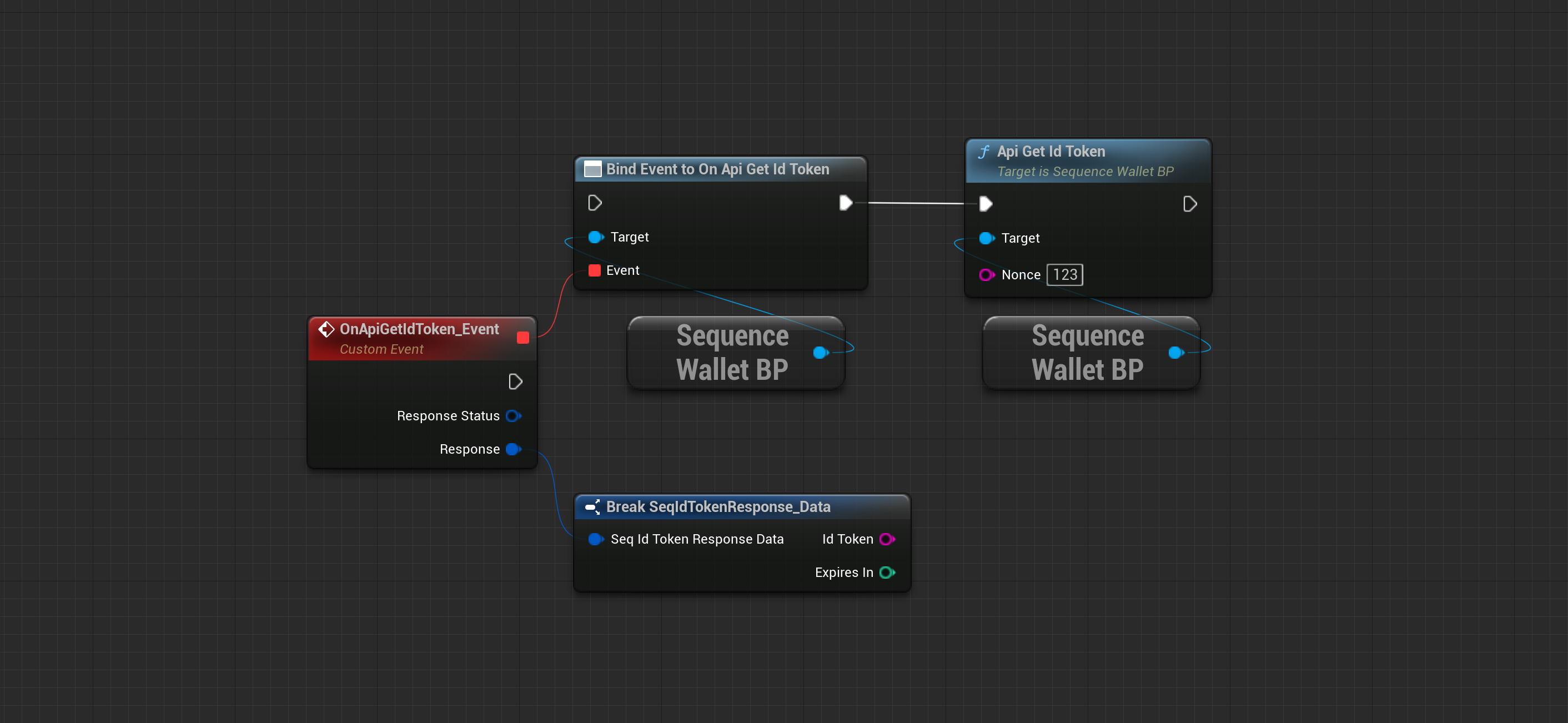This screenshot has height=723, width=1568.
Task: Click the Api Get Id Token input execution pin
Action: 986,204
